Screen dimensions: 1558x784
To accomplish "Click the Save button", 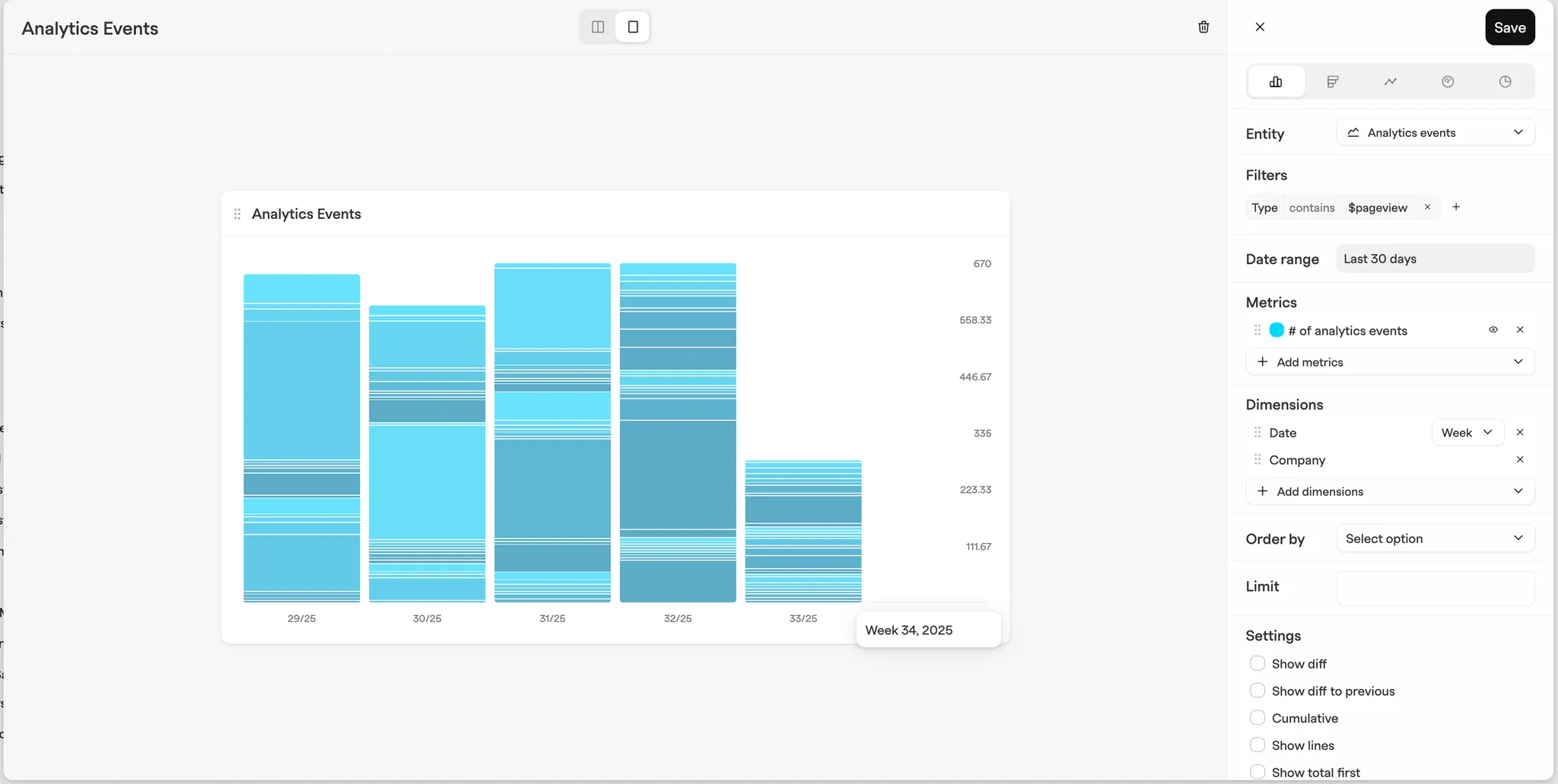I will tap(1509, 27).
